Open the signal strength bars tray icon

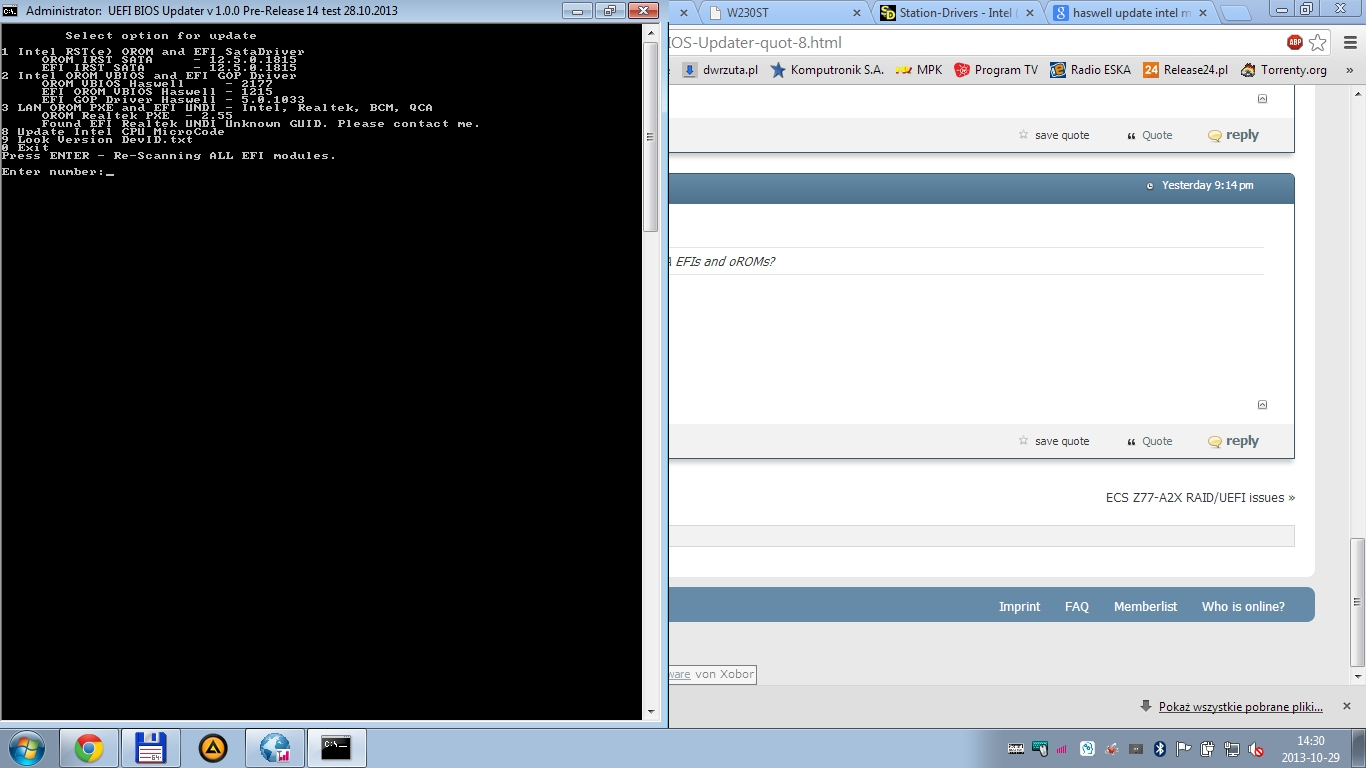point(1062,748)
